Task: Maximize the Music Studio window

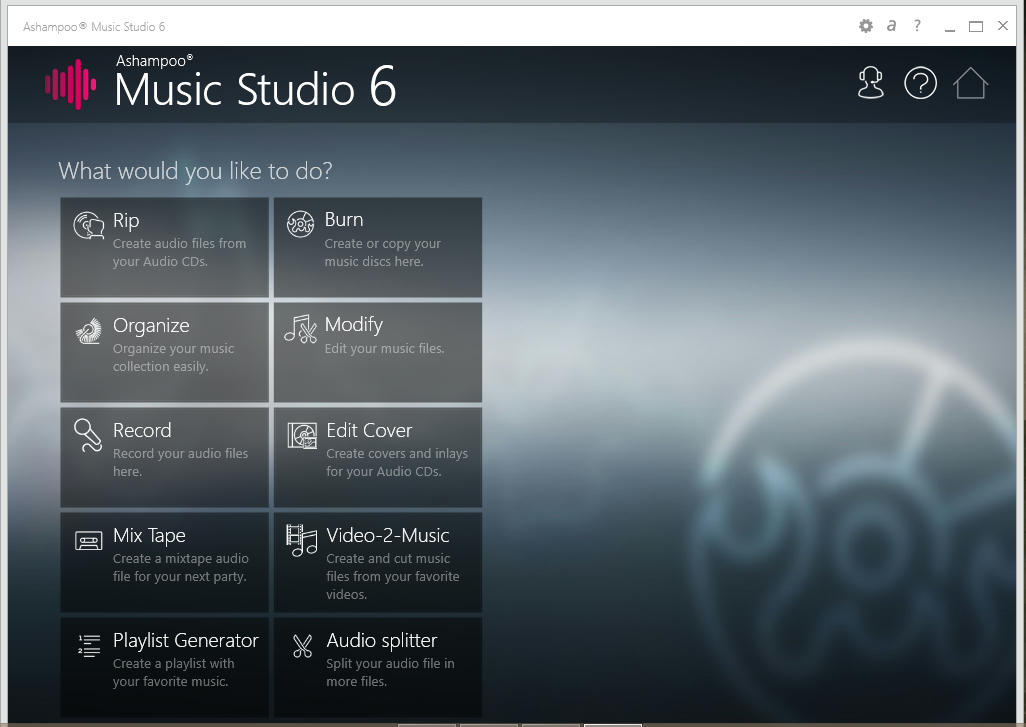Action: coord(976,26)
